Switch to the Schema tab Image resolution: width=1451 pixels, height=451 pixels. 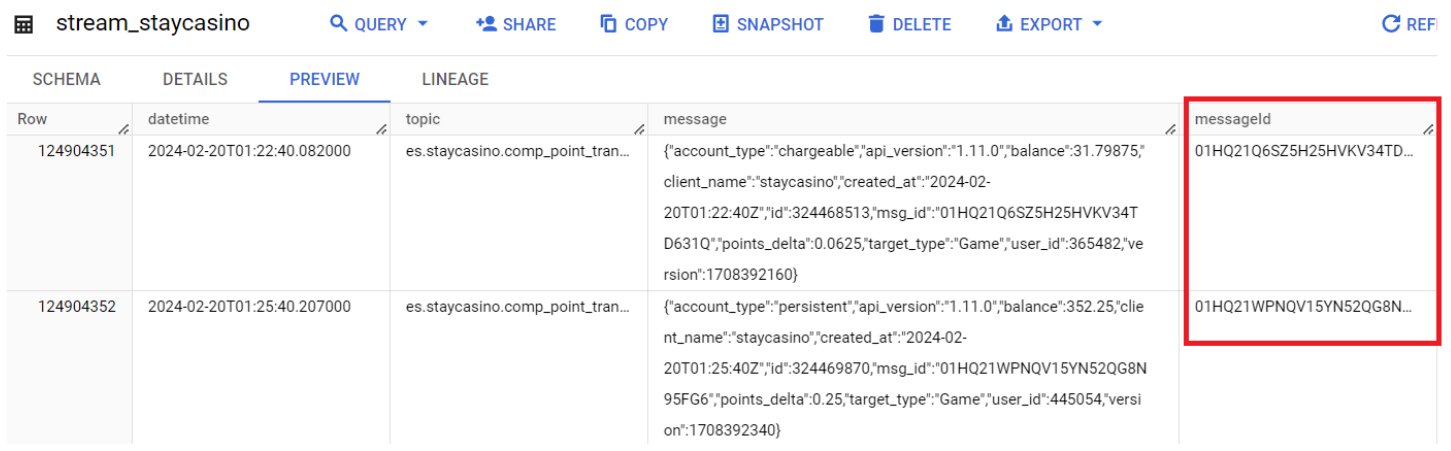[x=66, y=79]
